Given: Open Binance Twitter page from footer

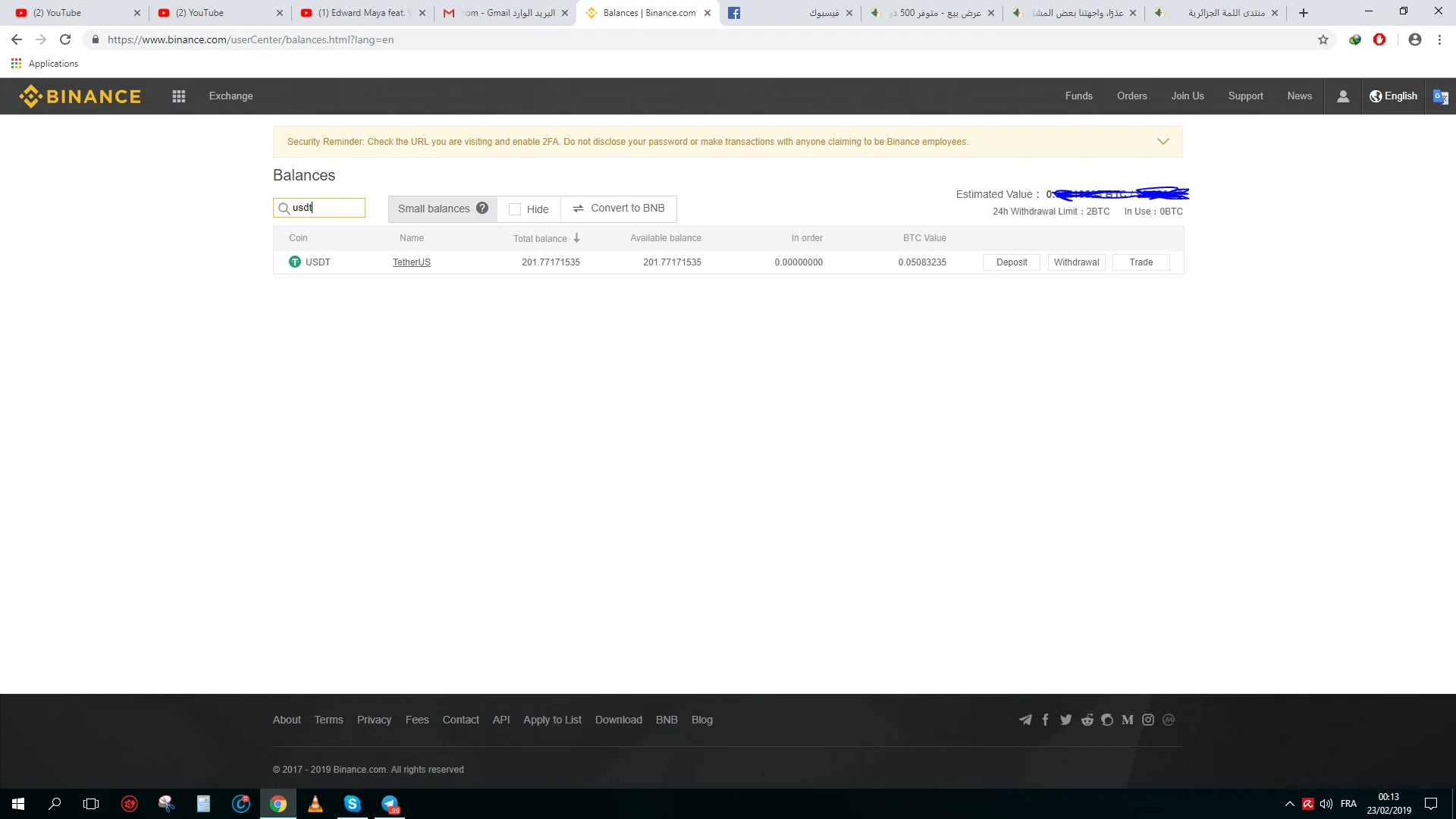Looking at the screenshot, I should click(x=1066, y=720).
